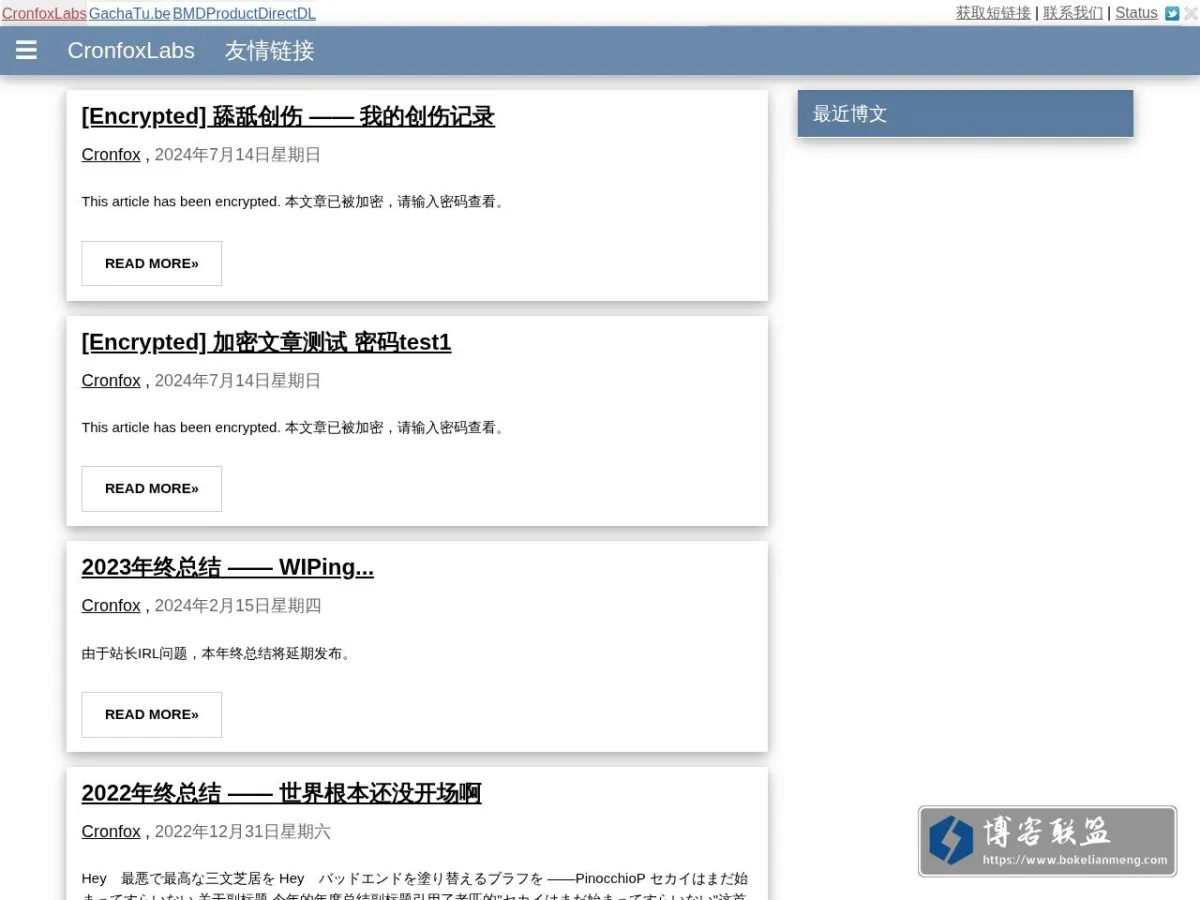Click 获取短链接 link
1200x900 pixels.
(993, 13)
